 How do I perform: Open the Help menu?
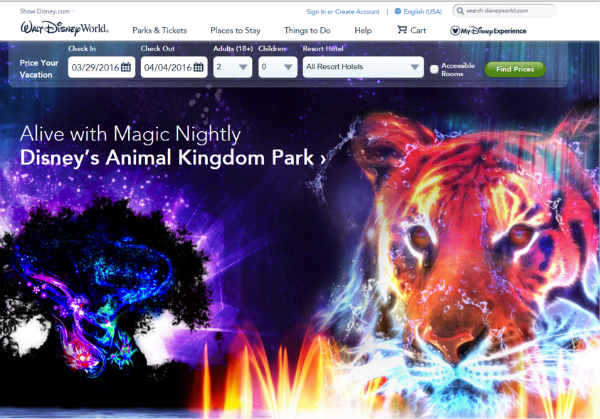pyautogui.click(x=363, y=31)
